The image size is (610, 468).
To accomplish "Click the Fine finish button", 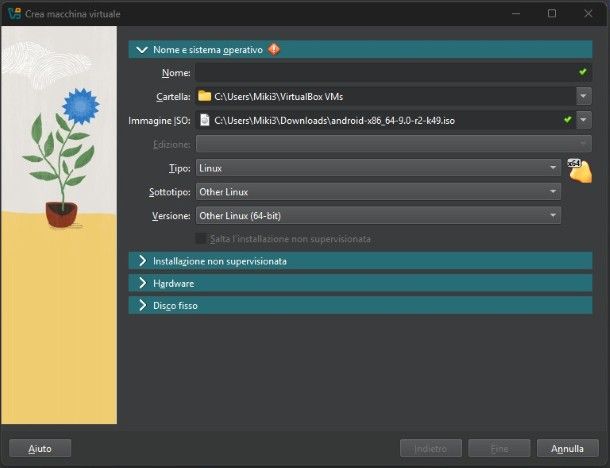I will click(499, 449).
